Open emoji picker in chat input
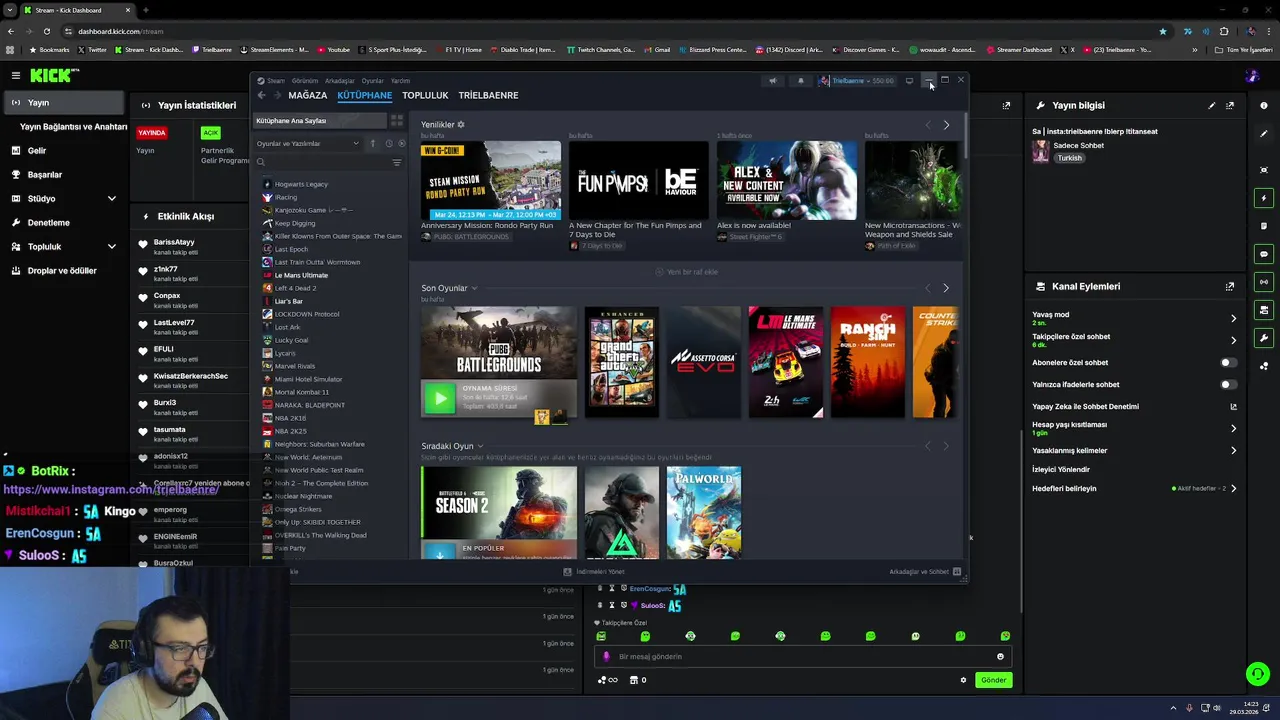 1000,657
